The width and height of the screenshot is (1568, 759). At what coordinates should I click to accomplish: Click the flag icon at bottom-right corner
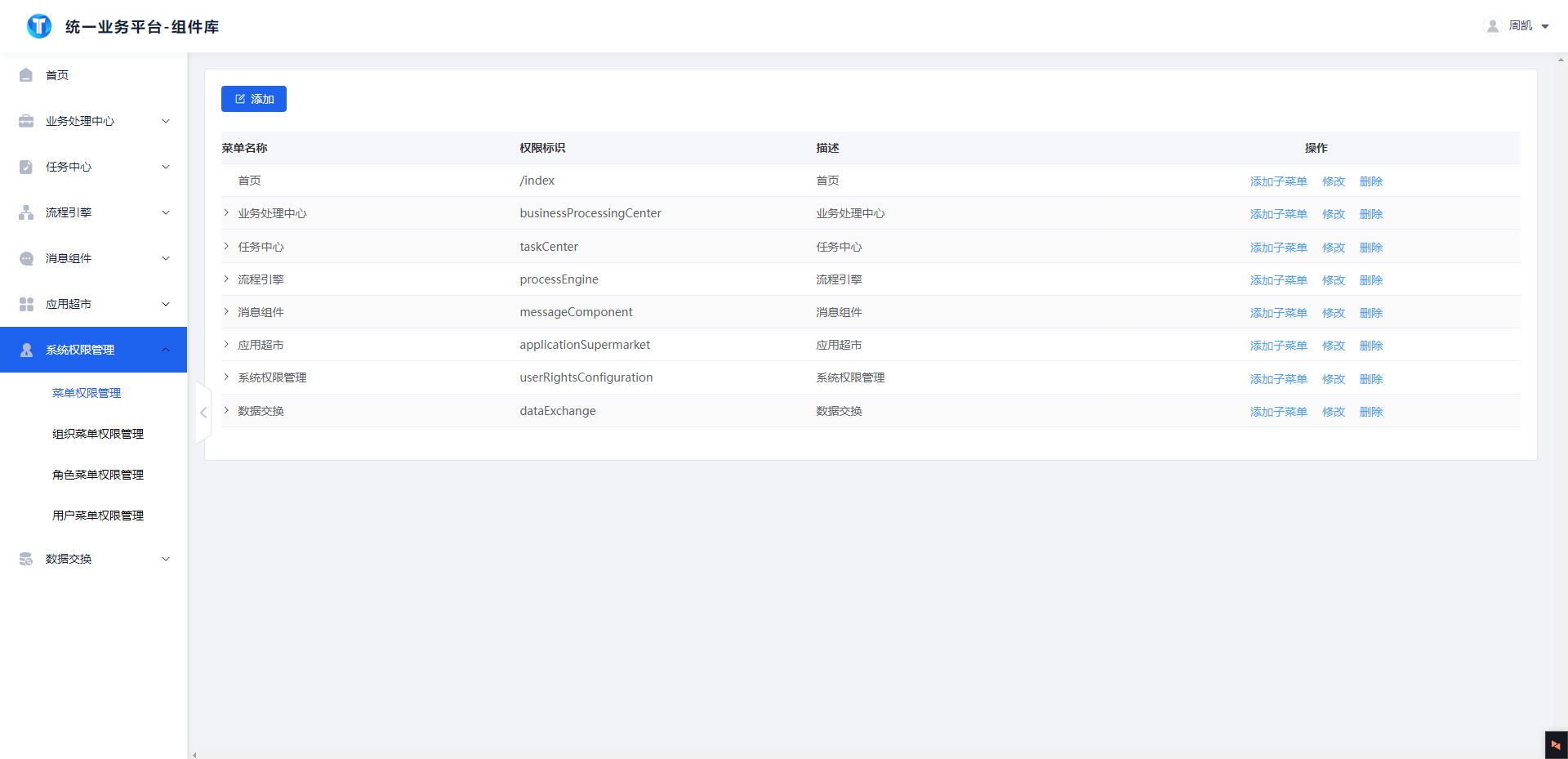(1556, 745)
